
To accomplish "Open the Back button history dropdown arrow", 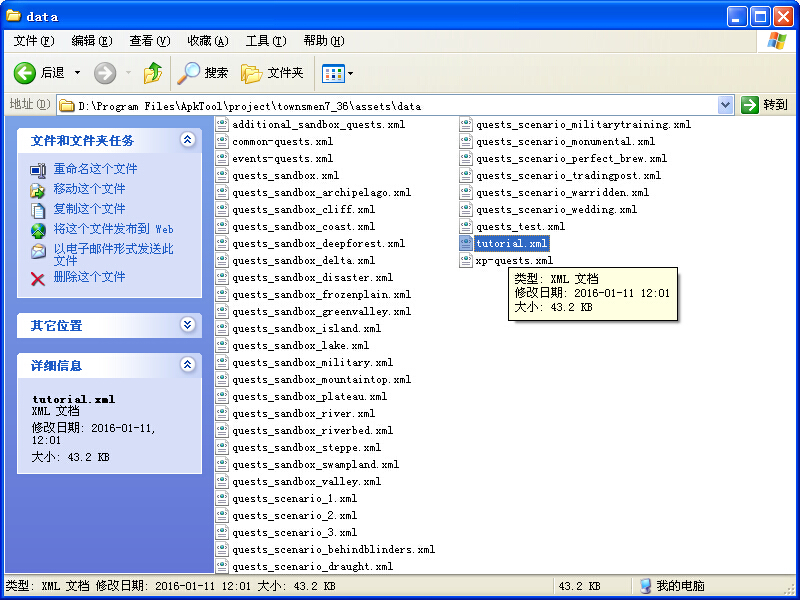I will pyautogui.click(x=78, y=73).
